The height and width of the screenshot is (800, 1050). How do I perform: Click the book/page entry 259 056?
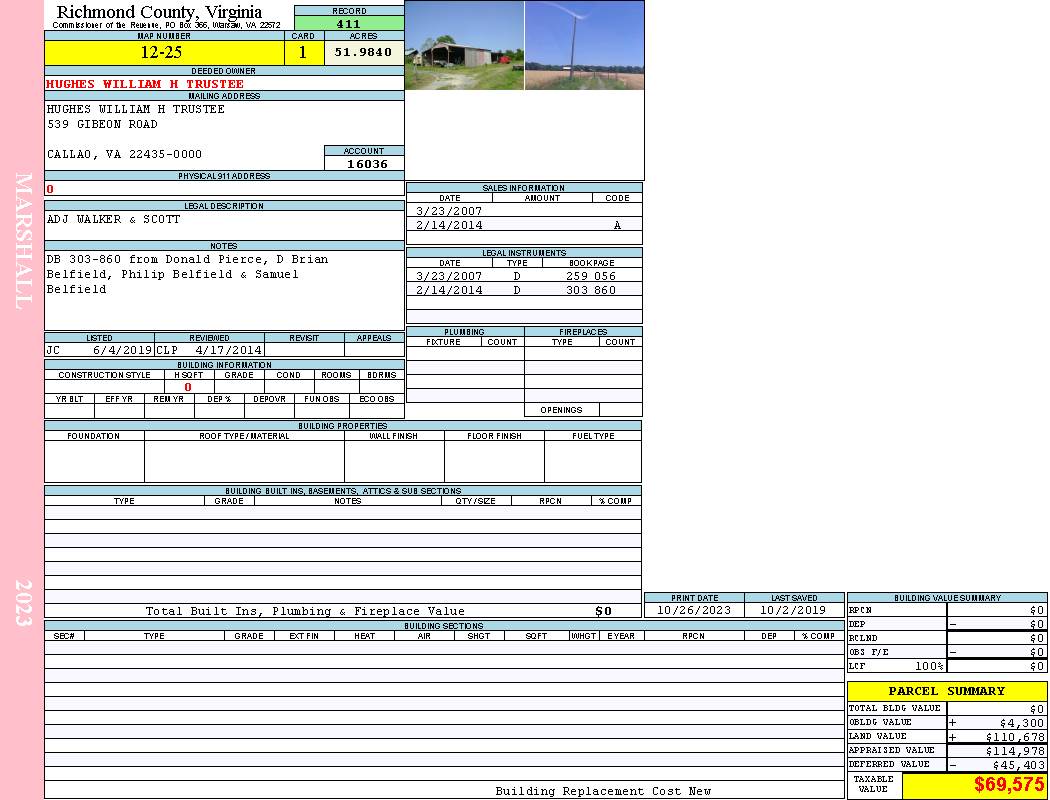click(590, 276)
